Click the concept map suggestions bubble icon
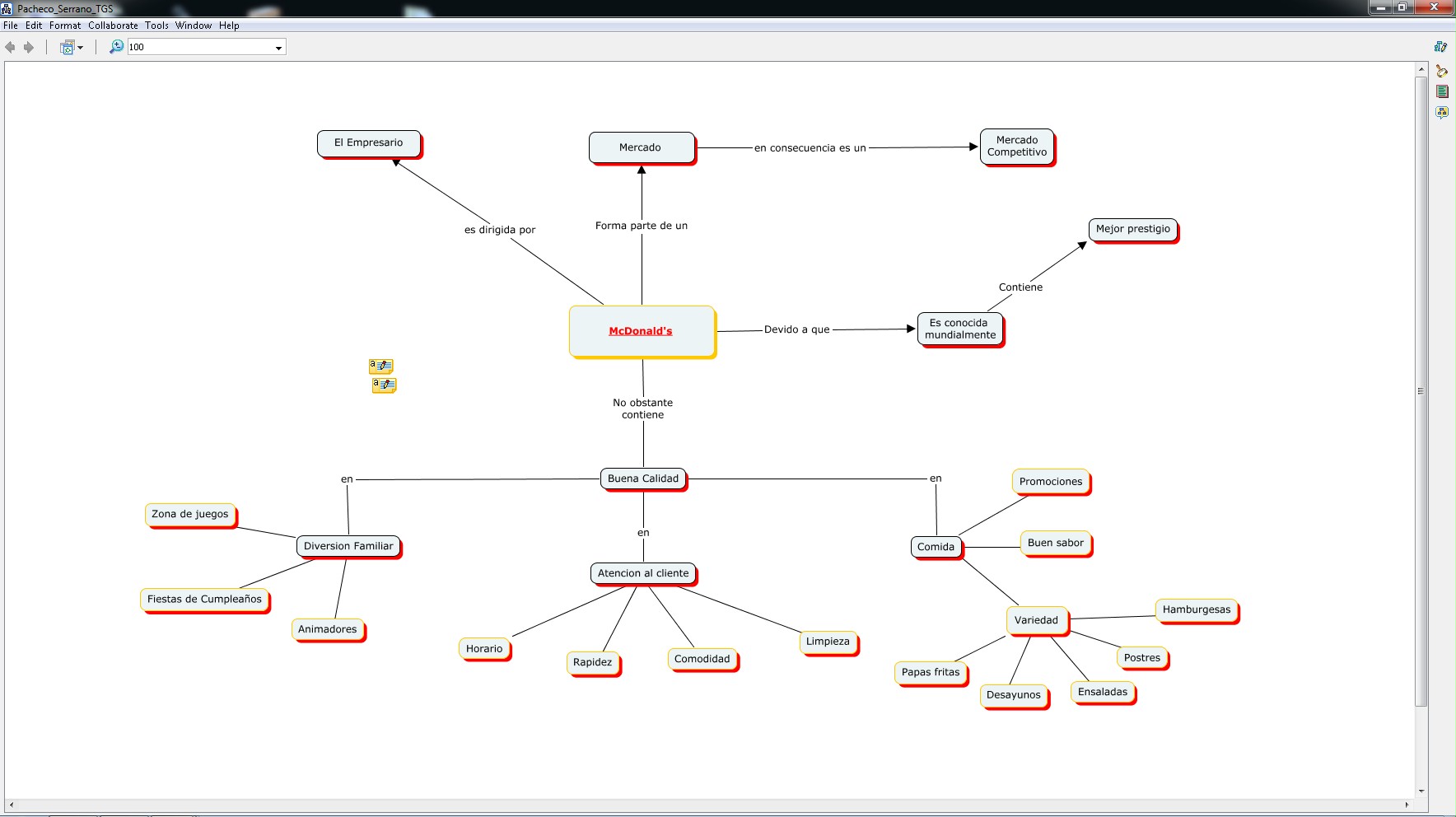Image resolution: width=1456 pixels, height=817 pixels. click(1441, 112)
